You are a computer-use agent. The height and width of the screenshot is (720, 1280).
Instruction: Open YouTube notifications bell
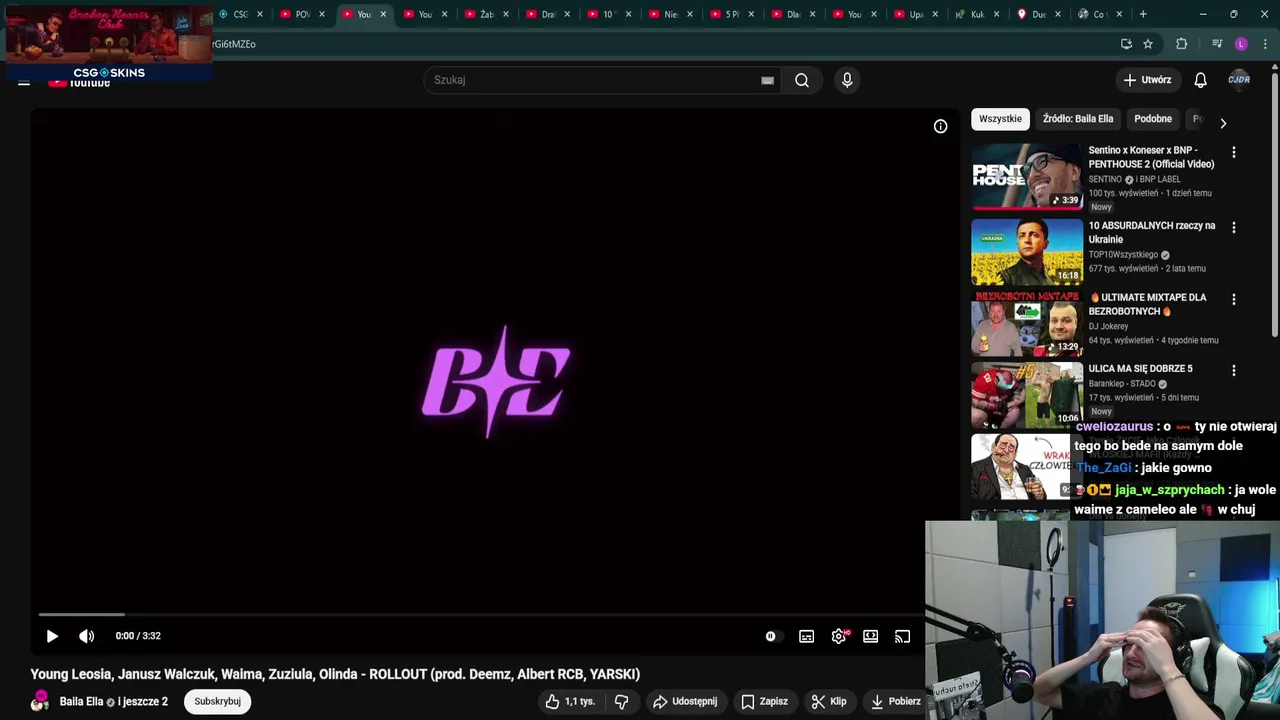[x=1200, y=80]
